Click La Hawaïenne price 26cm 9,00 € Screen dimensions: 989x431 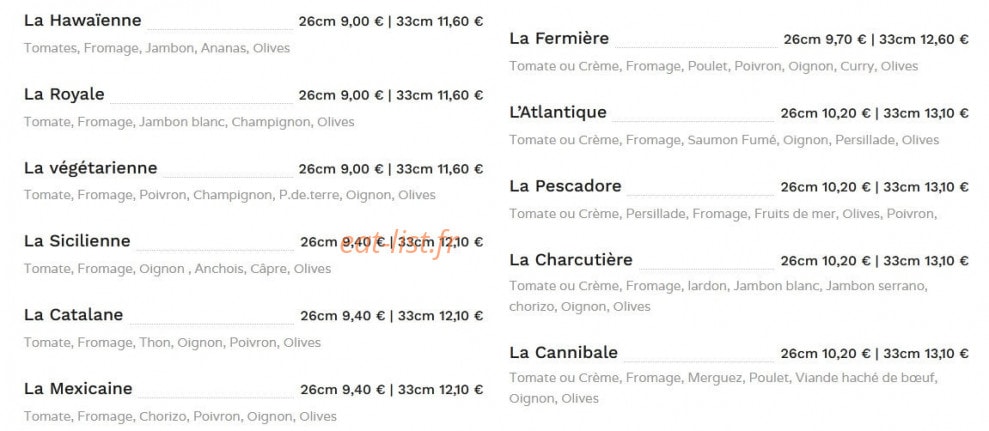341,21
